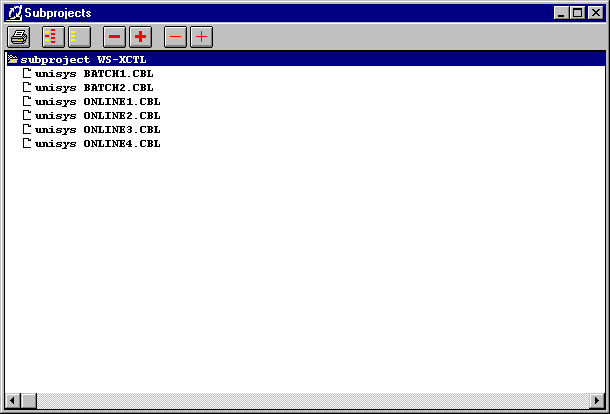
Task: Click the bold red plus toolbar button
Action: tap(140, 37)
